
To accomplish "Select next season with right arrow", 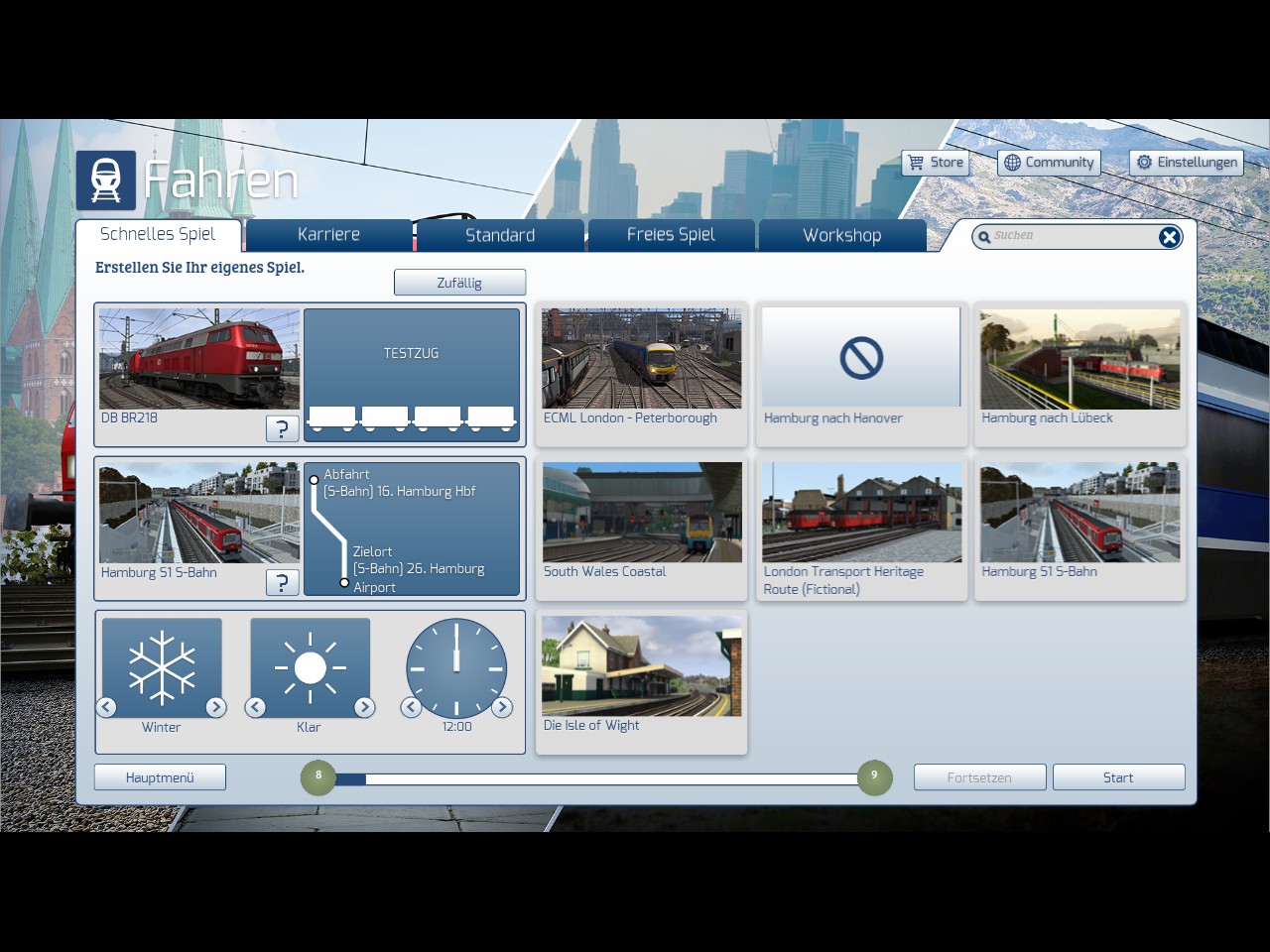I will point(215,707).
